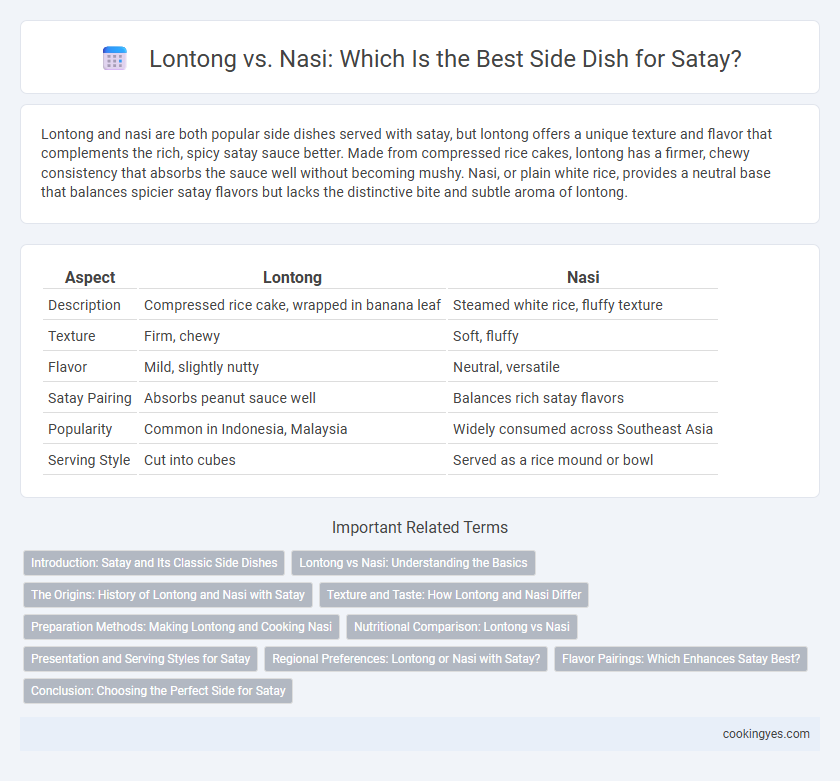840x781 pixels.
Task: Click the 'Nasi' column header
Action: tap(583, 277)
